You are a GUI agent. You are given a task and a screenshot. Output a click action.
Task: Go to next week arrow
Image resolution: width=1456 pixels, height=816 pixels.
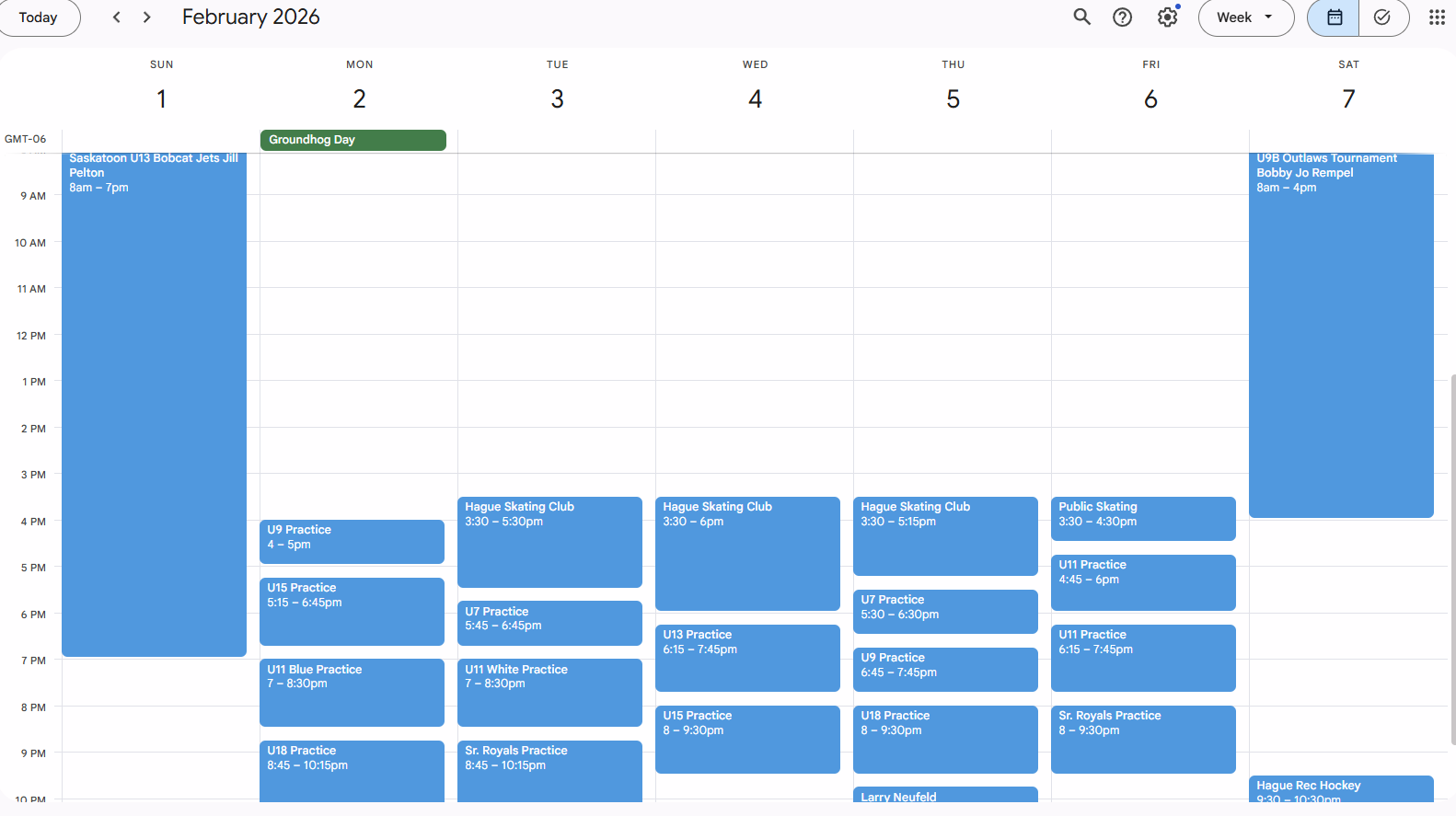(146, 17)
